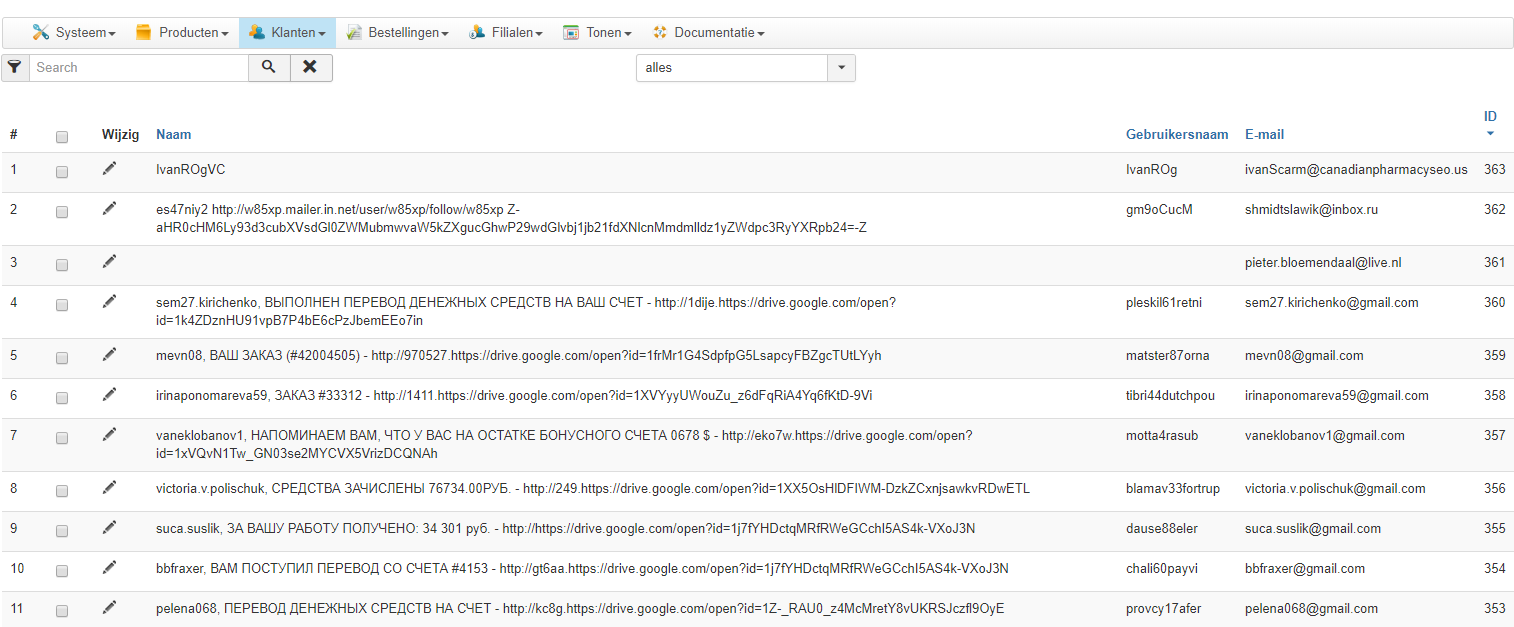
Task: Expand the 'alles' filter dropdown
Action: 841,68
